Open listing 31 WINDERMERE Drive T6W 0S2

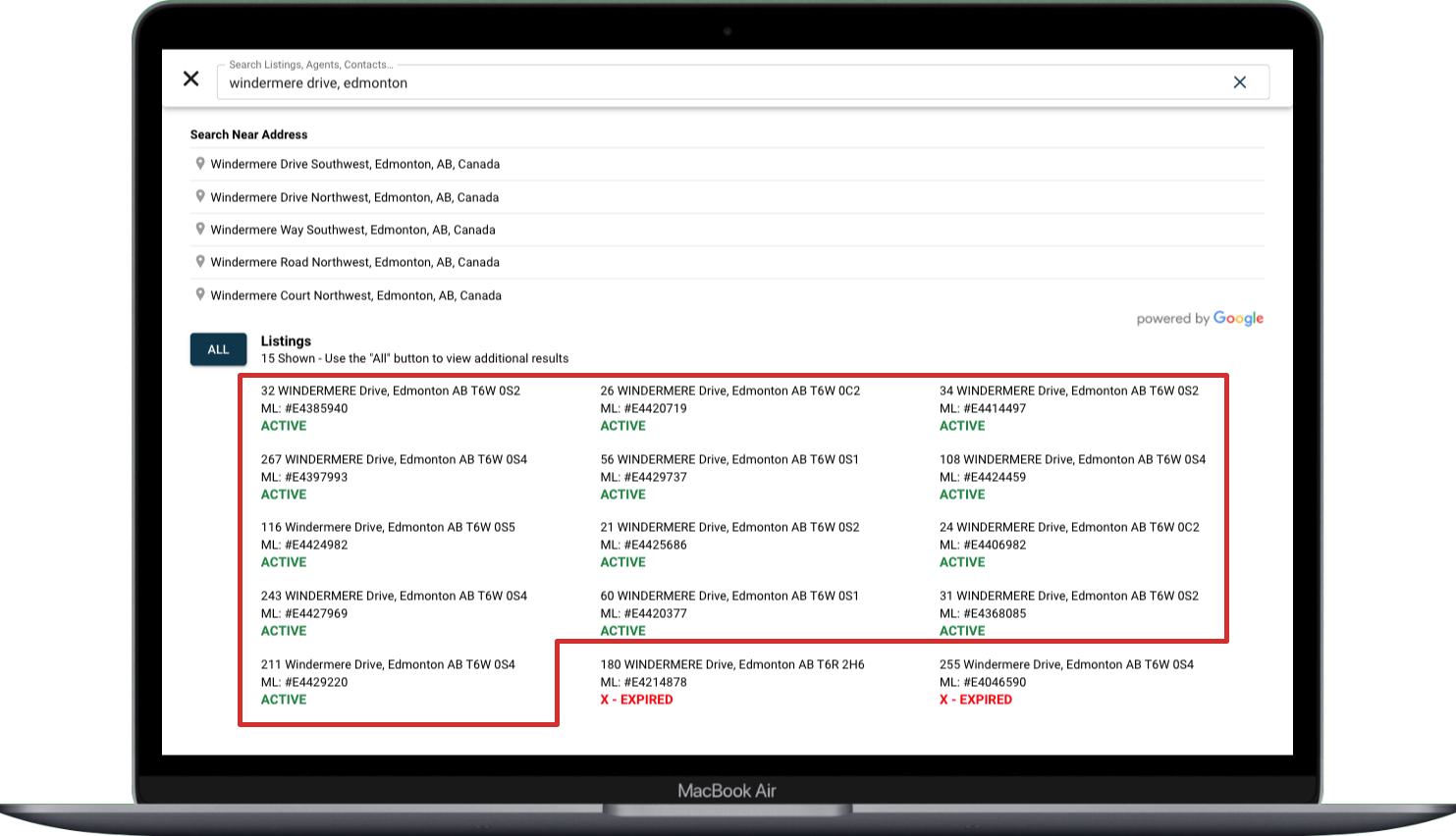point(1069,596)
